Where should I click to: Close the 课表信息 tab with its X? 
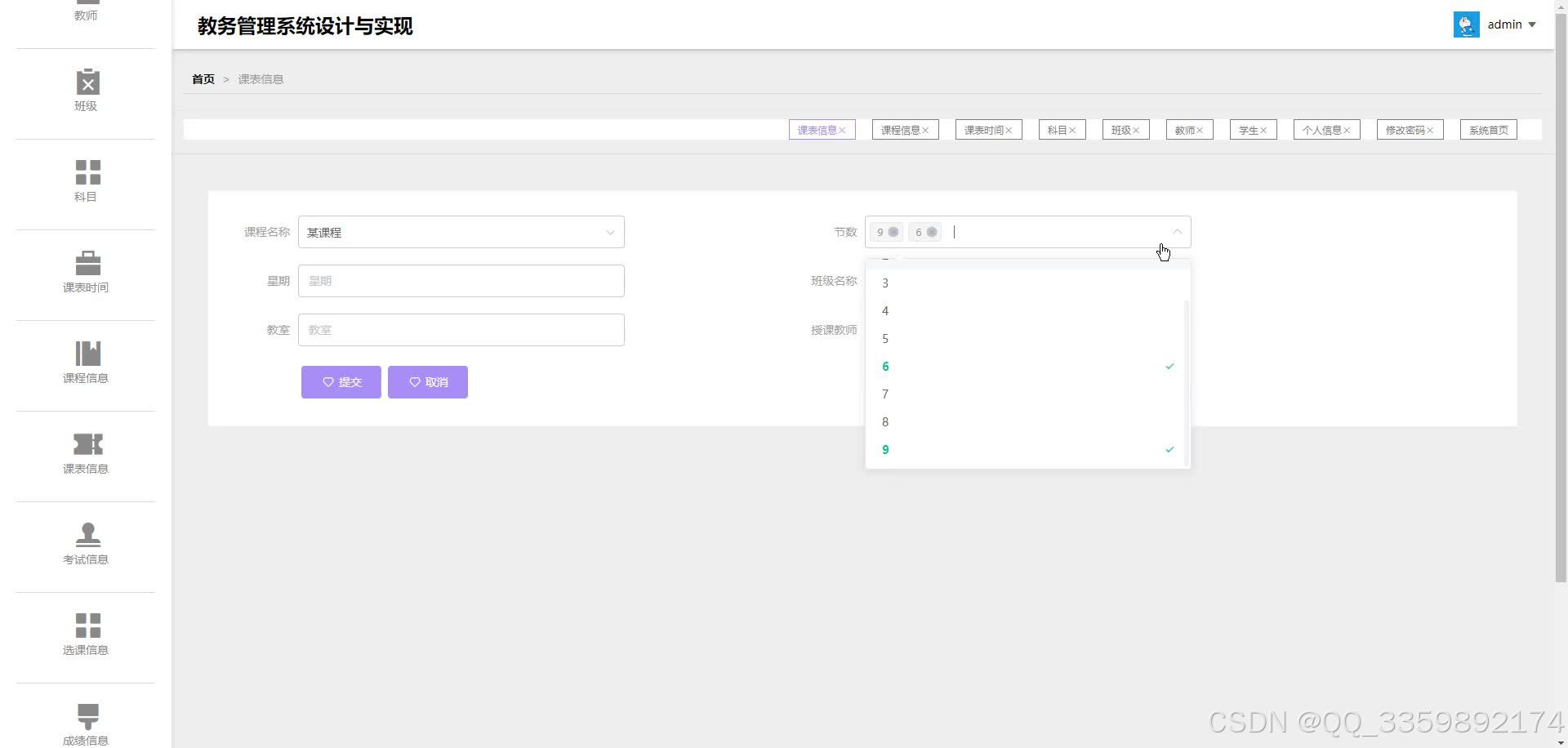point(842,131)
